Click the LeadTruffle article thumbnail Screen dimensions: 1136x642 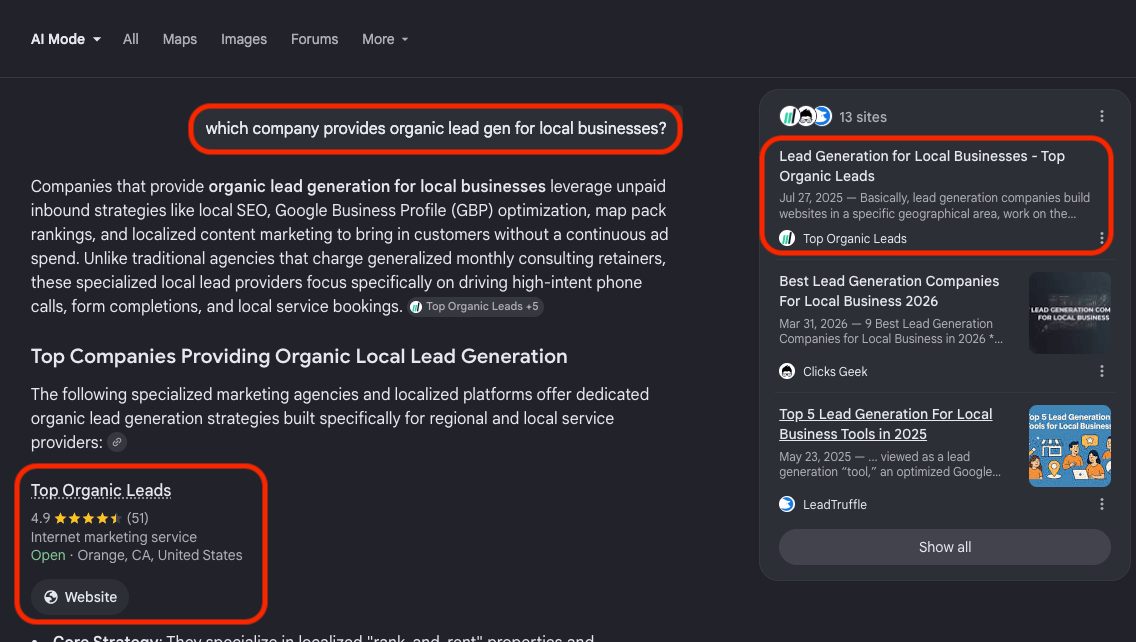pyautogui.click(x=1069, y=446)
